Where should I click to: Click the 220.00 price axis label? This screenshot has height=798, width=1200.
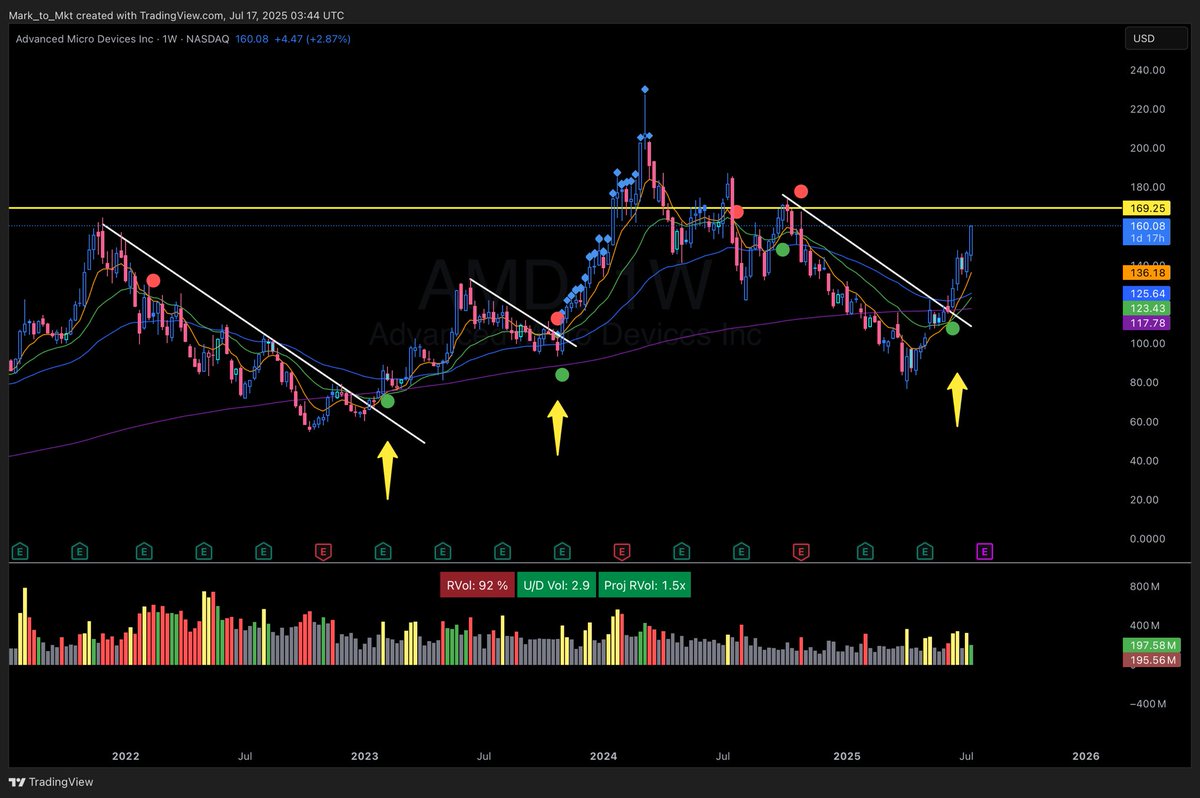point(1147,109)
